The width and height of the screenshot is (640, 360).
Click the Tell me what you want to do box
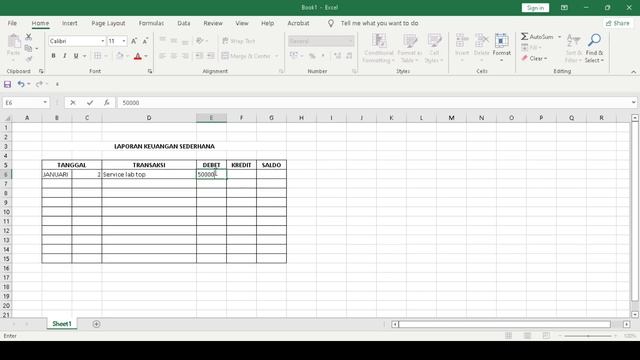(x=379, y=23)
